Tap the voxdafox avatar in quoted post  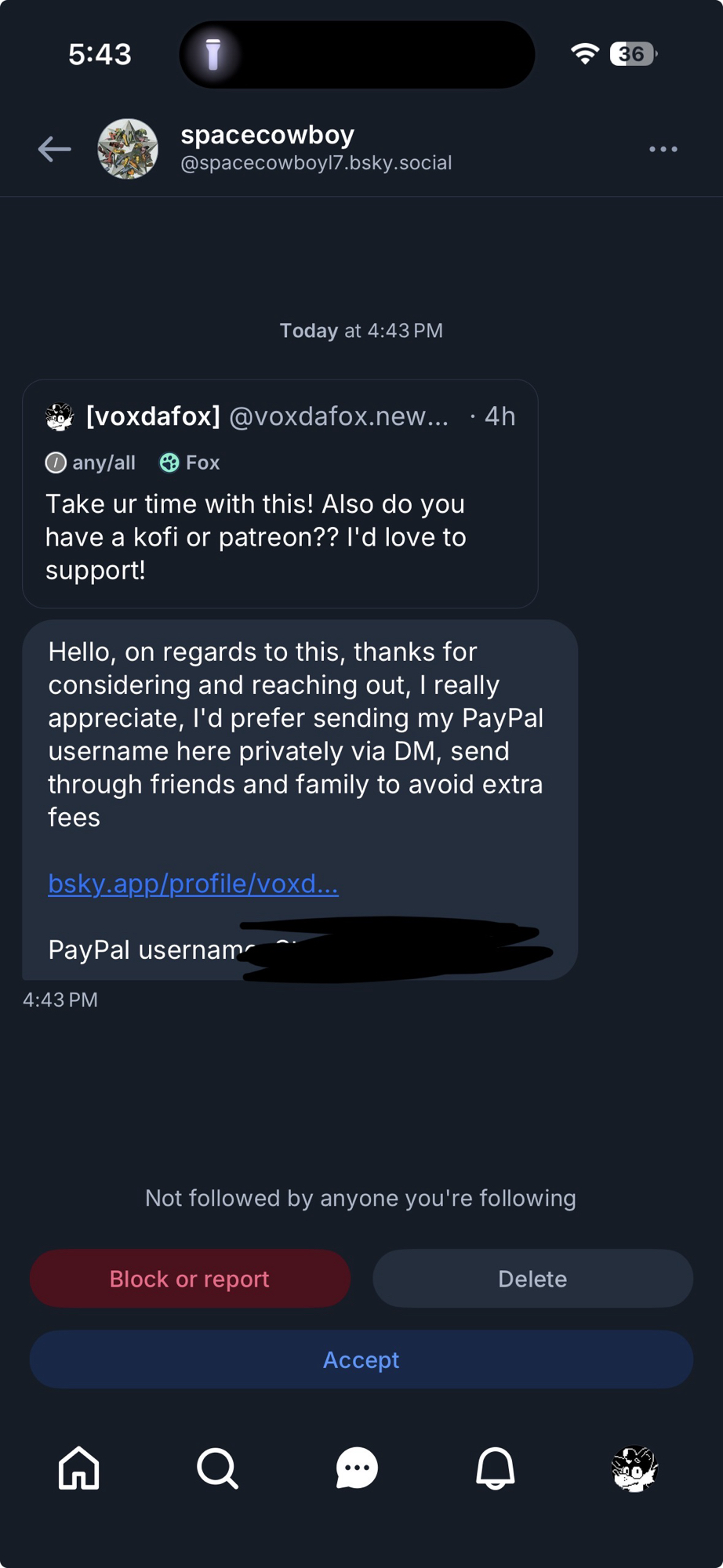coord(60,417)
